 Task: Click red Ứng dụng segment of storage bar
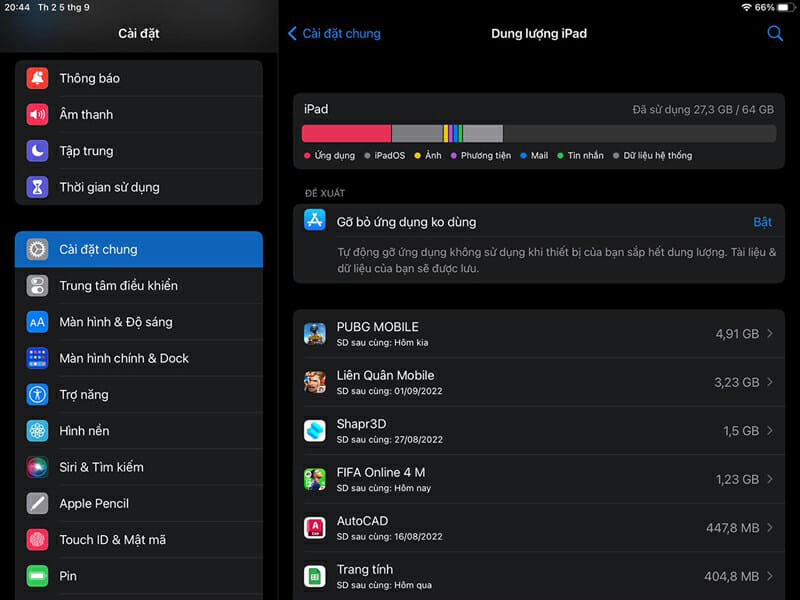[x=346, y=133]
